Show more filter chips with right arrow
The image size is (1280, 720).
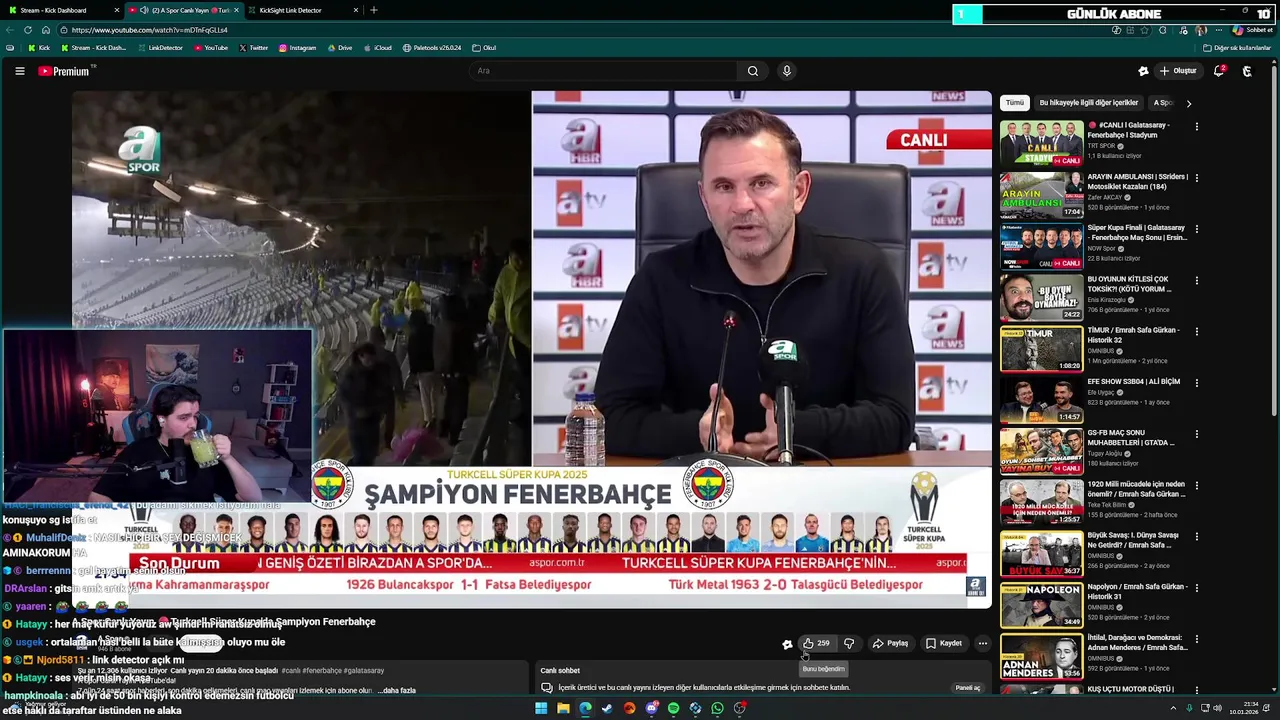click(1189, 103)
